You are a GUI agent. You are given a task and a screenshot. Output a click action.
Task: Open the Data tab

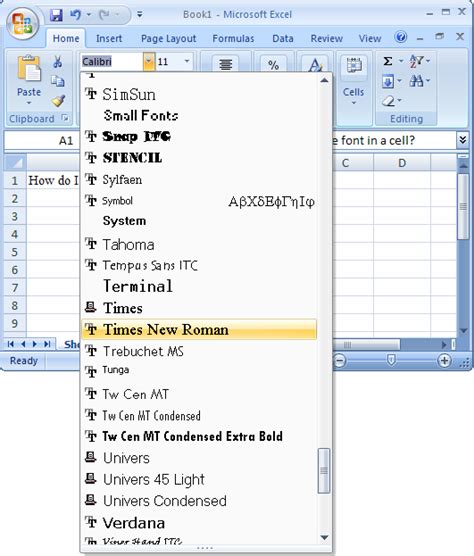pos(283,38)
